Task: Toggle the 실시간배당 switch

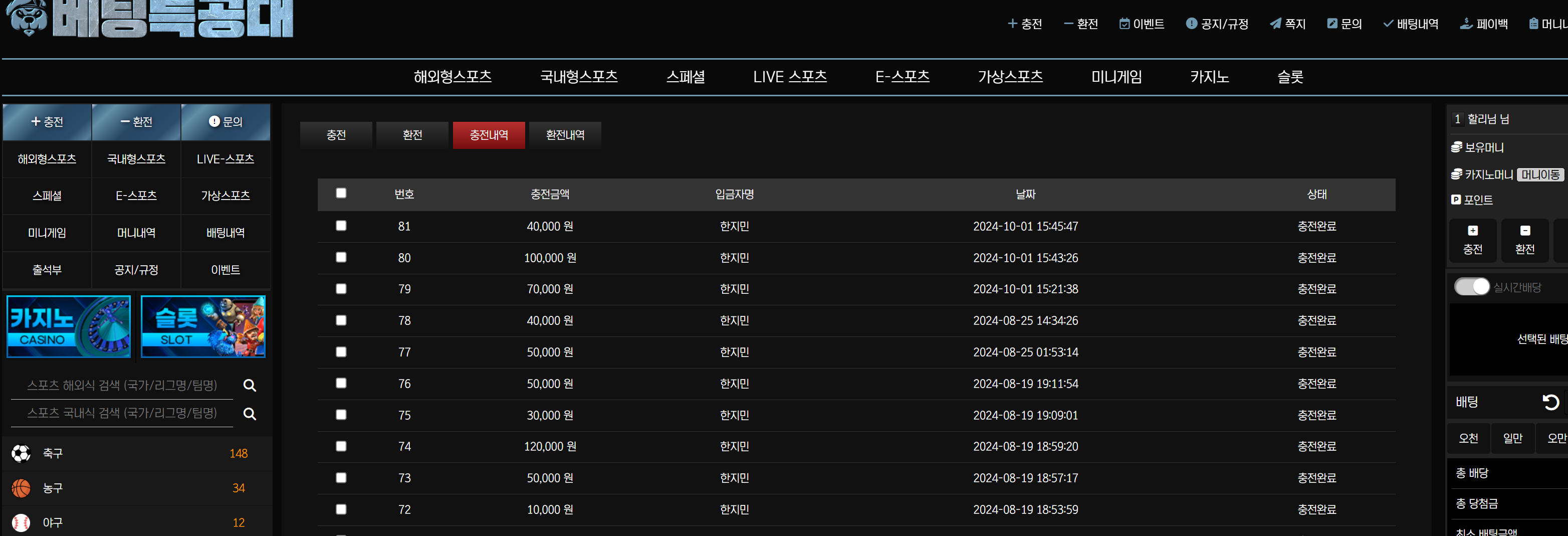Action: (x=1471, y=287)
